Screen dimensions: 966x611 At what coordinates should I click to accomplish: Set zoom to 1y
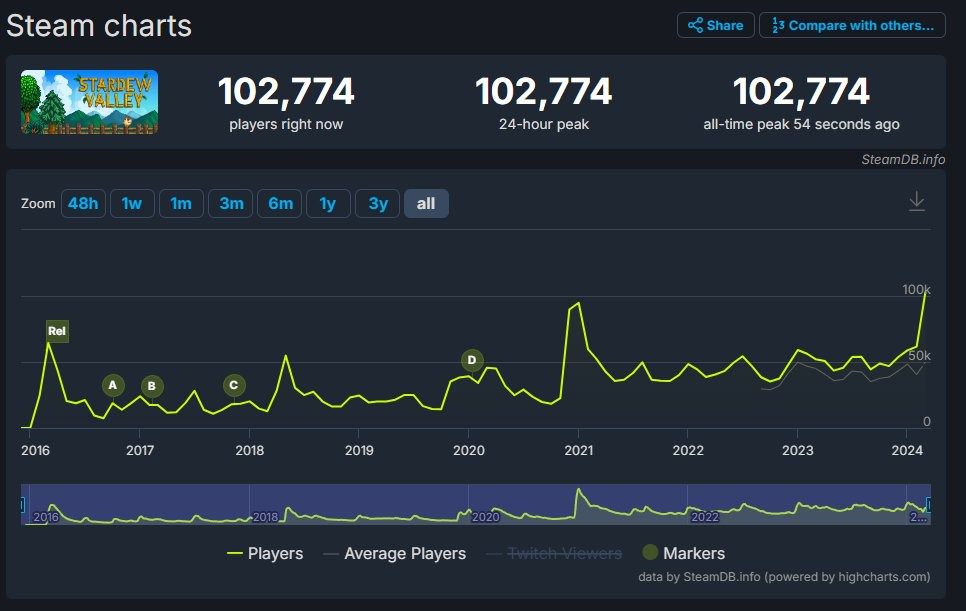click(x=328, y=203)
